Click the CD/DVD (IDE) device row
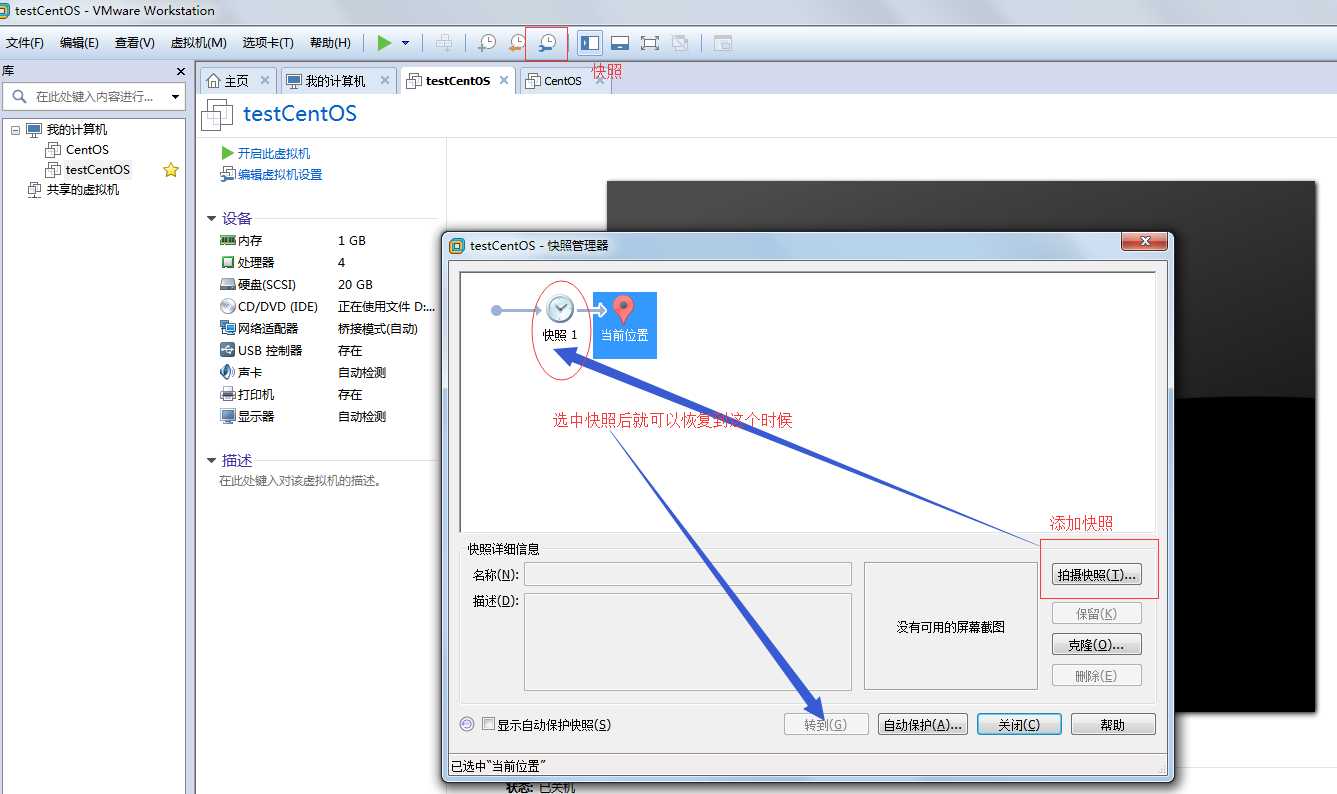Screen dimensions: 1337x794 [328, 307]
